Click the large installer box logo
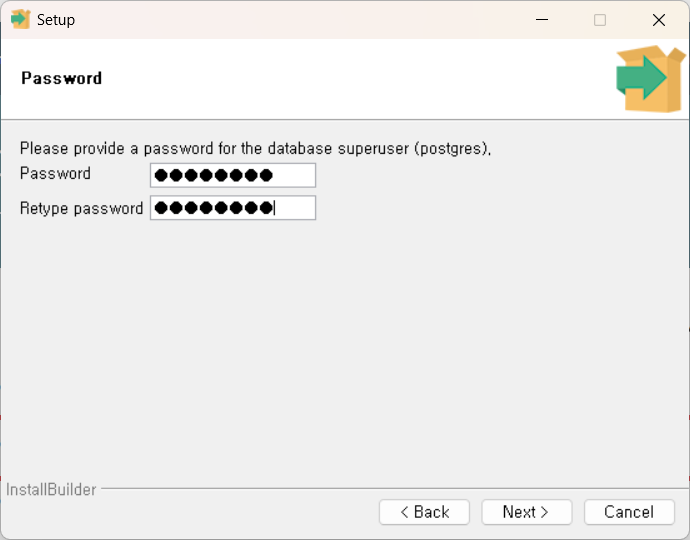690x540 pixels. pos(651,79)
